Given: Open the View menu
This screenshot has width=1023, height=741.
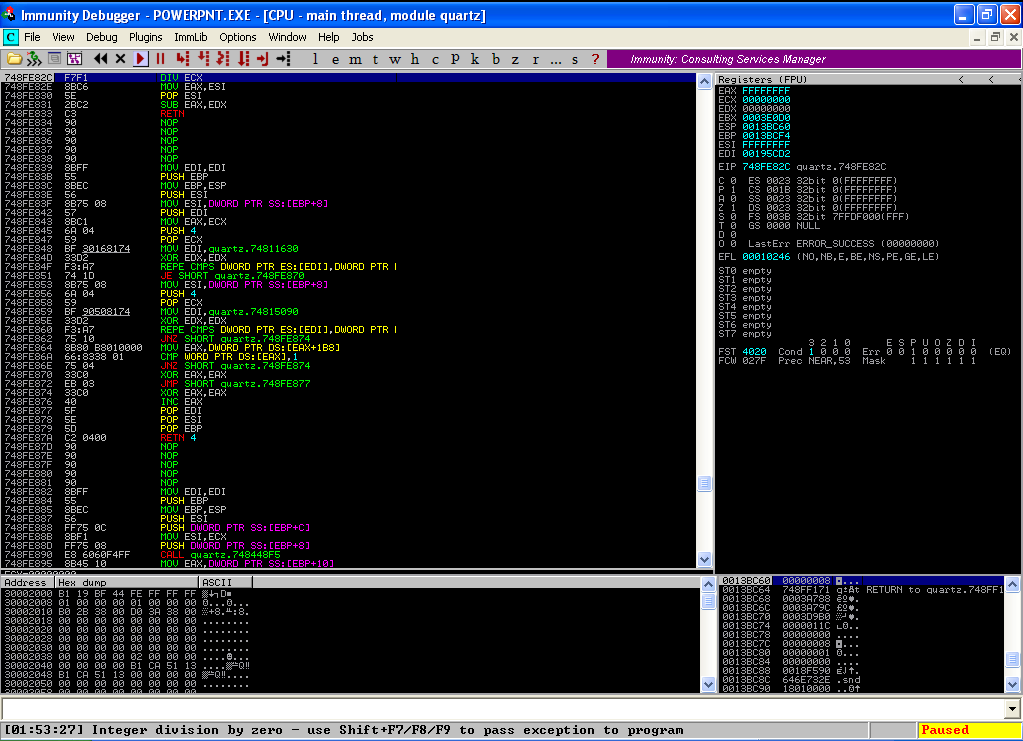Looking at the screenshot, I should tap(63, 37).
